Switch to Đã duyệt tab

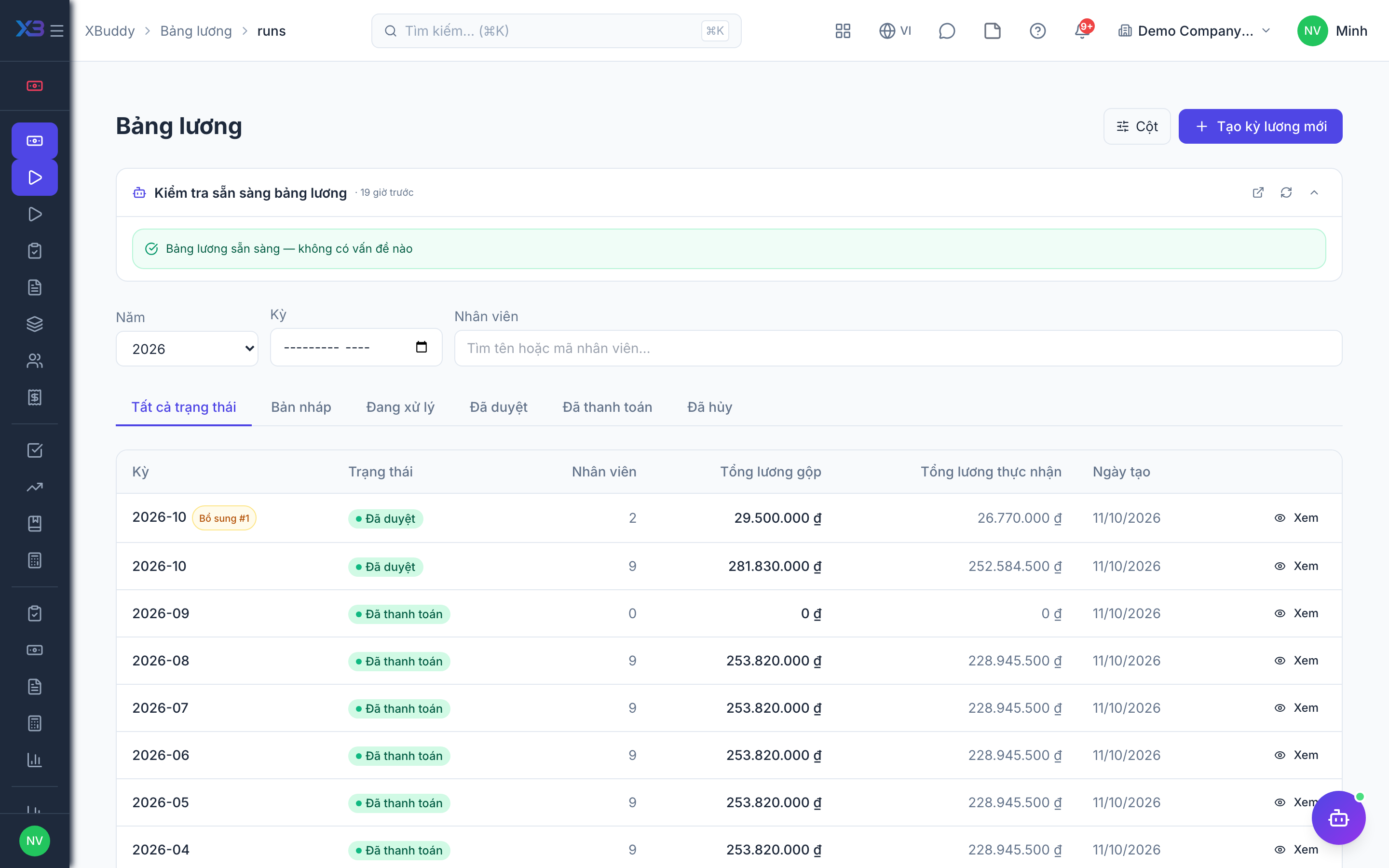(x=498, y=407)
